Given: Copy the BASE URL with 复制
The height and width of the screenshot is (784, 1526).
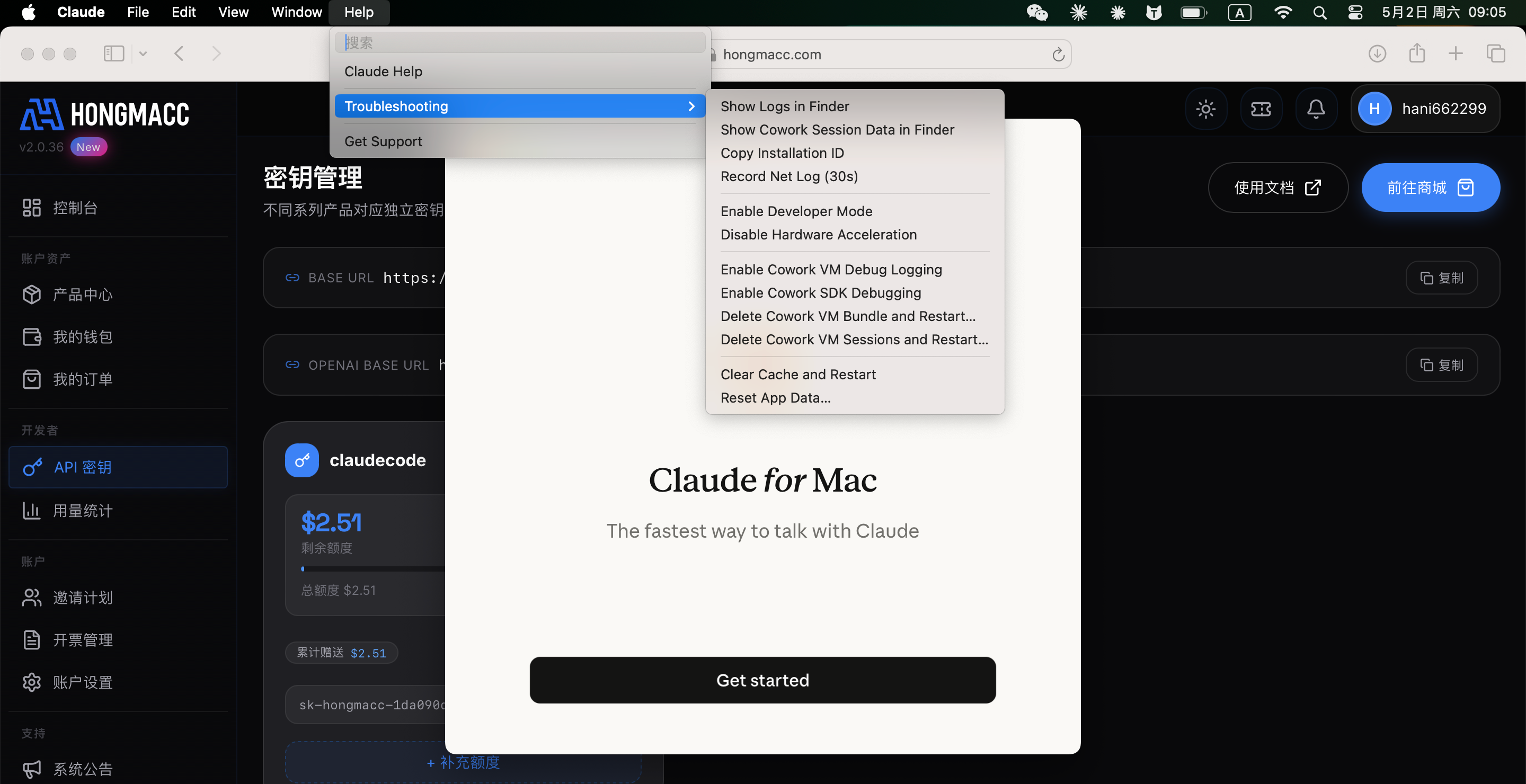Looking at the screenshot, I should click(1441, 278).
